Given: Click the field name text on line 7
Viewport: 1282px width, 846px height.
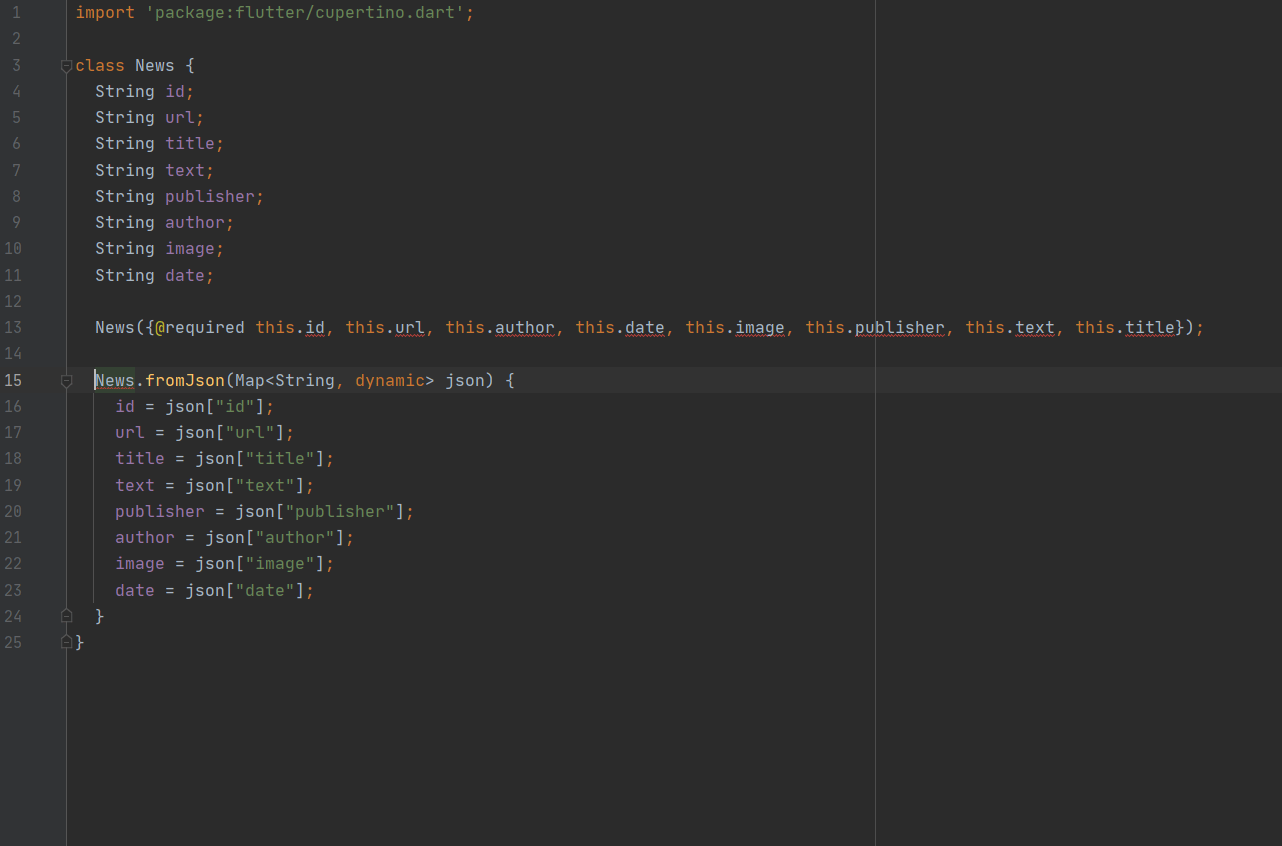Looking at the screenshot, I should [x=185, y=170].
